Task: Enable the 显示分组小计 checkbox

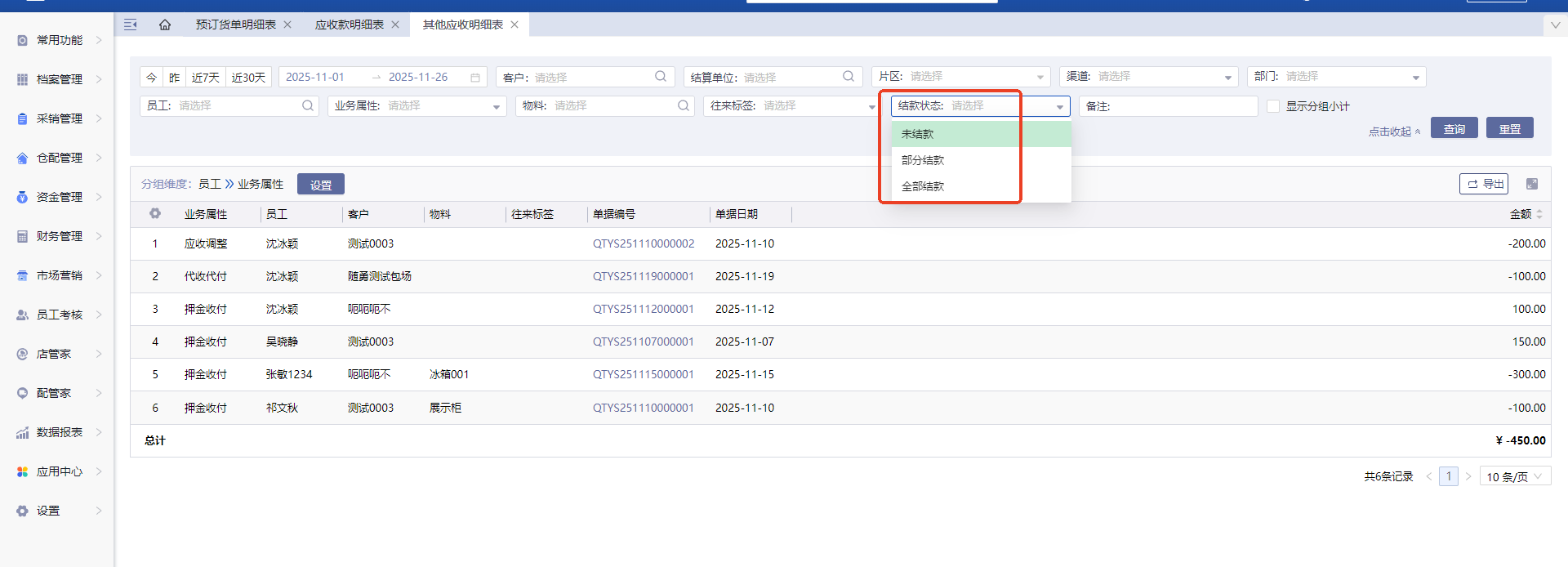Action: 1273,106
